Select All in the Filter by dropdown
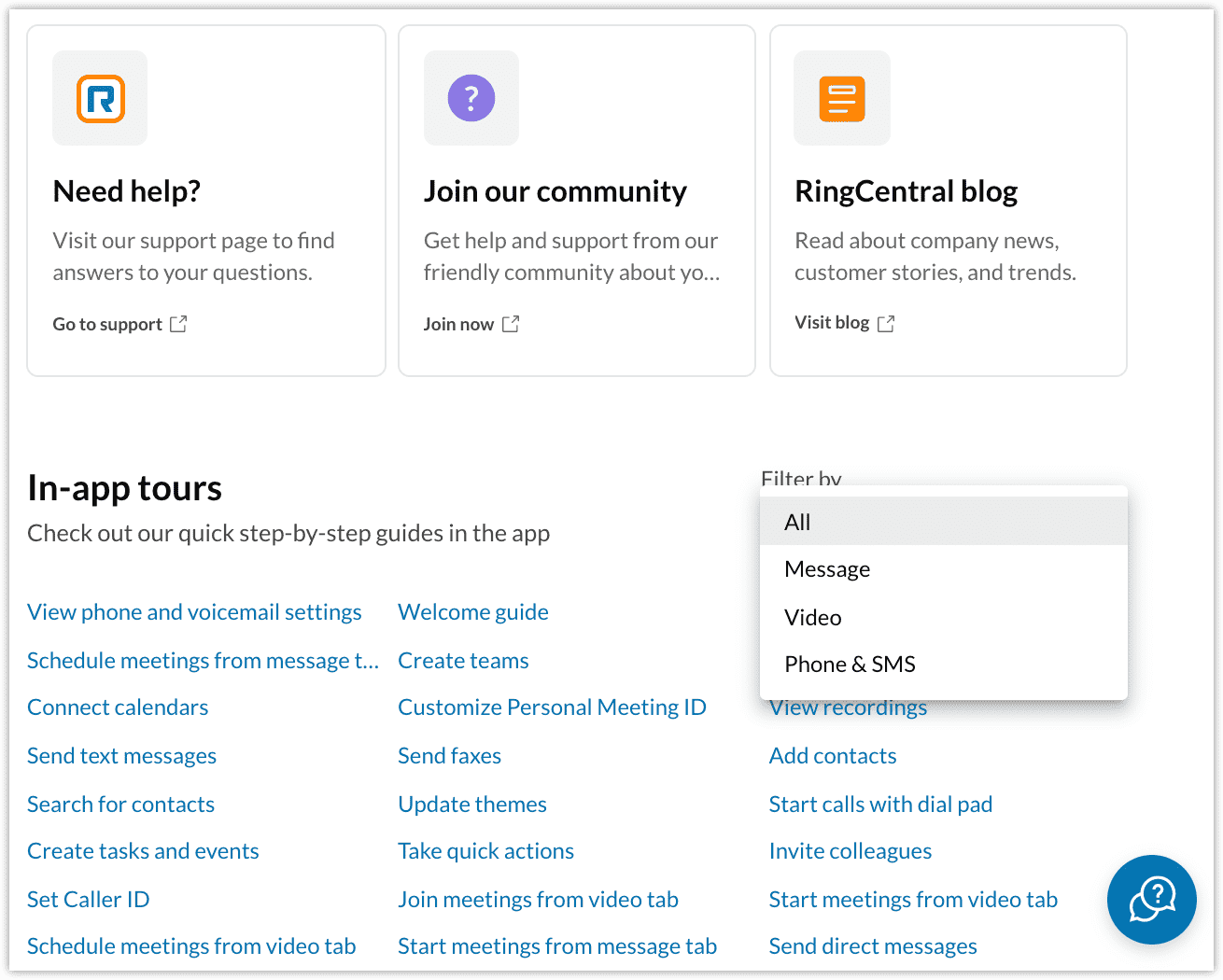The width and height of the screenshot is (1223, 980). pos(798,521)
